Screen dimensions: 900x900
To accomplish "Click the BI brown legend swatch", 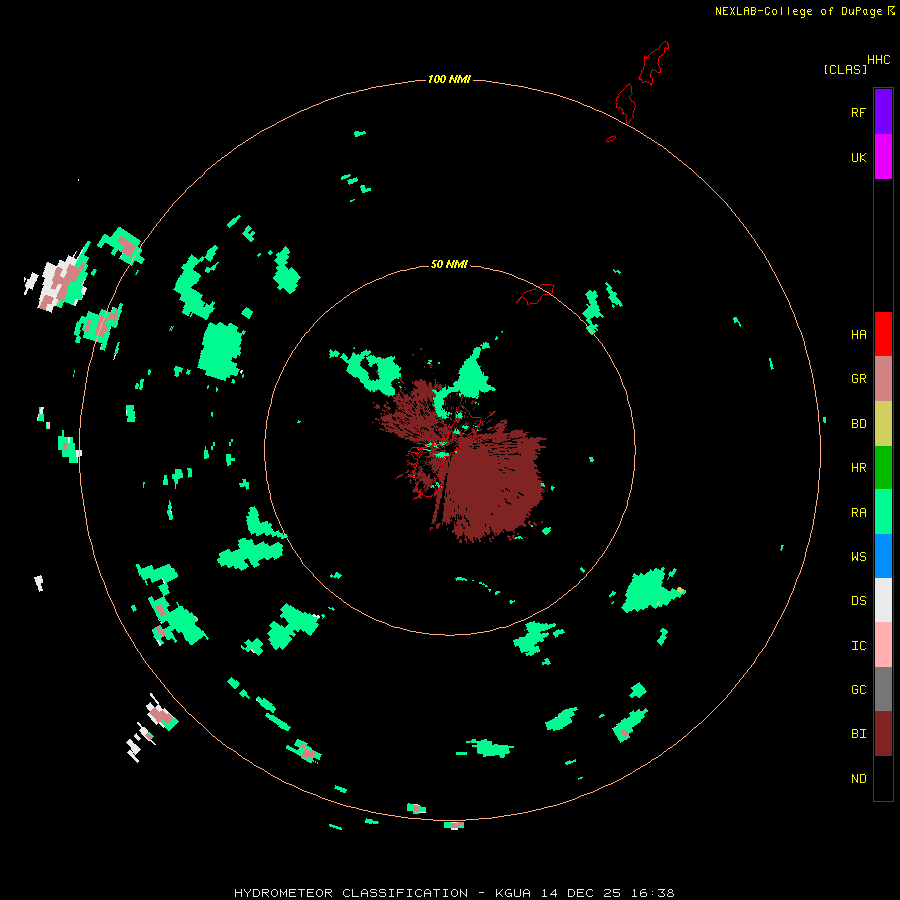I will 883,734.
